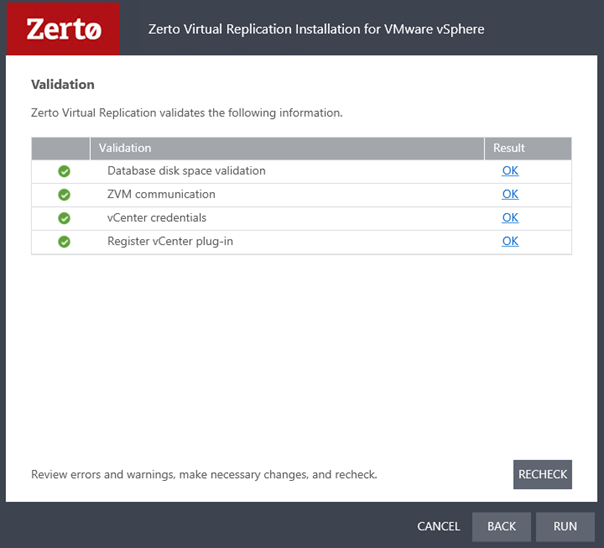Click the RECHECK button
Screen dimensions: 604x548
pyautogui.click(x=542, y=474)
